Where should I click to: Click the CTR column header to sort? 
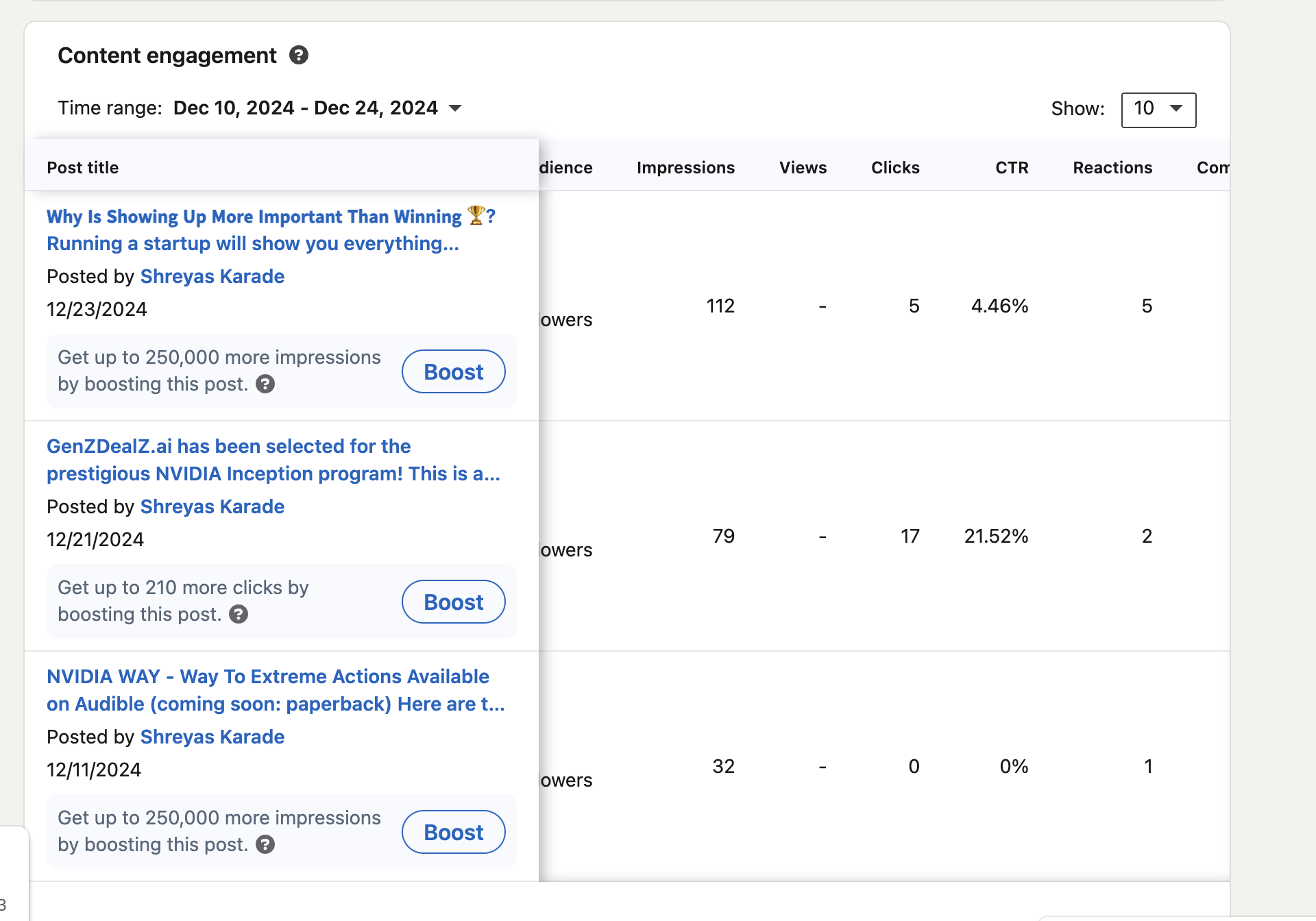[x=1008, y=166]
